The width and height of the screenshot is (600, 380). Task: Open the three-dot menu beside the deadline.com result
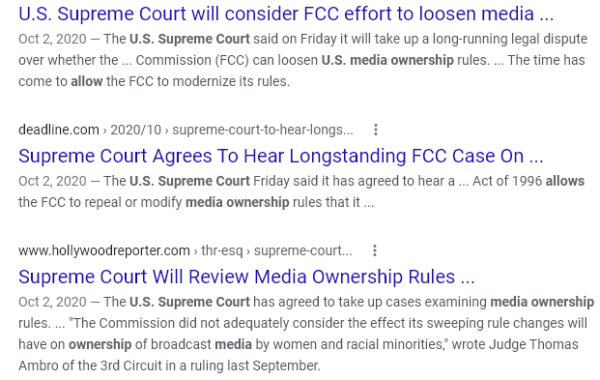[376, 130]
